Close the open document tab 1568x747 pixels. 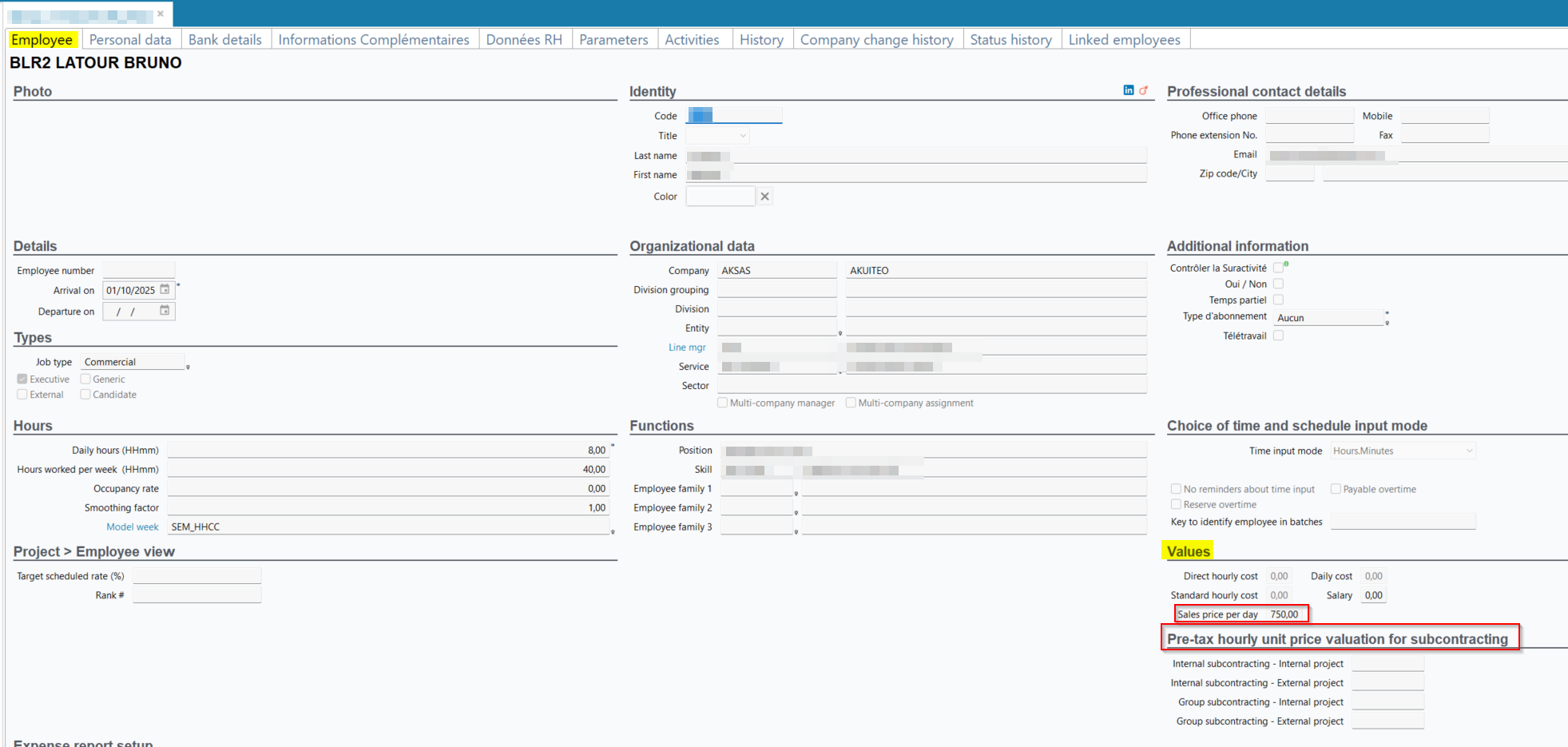pos(161,14)
